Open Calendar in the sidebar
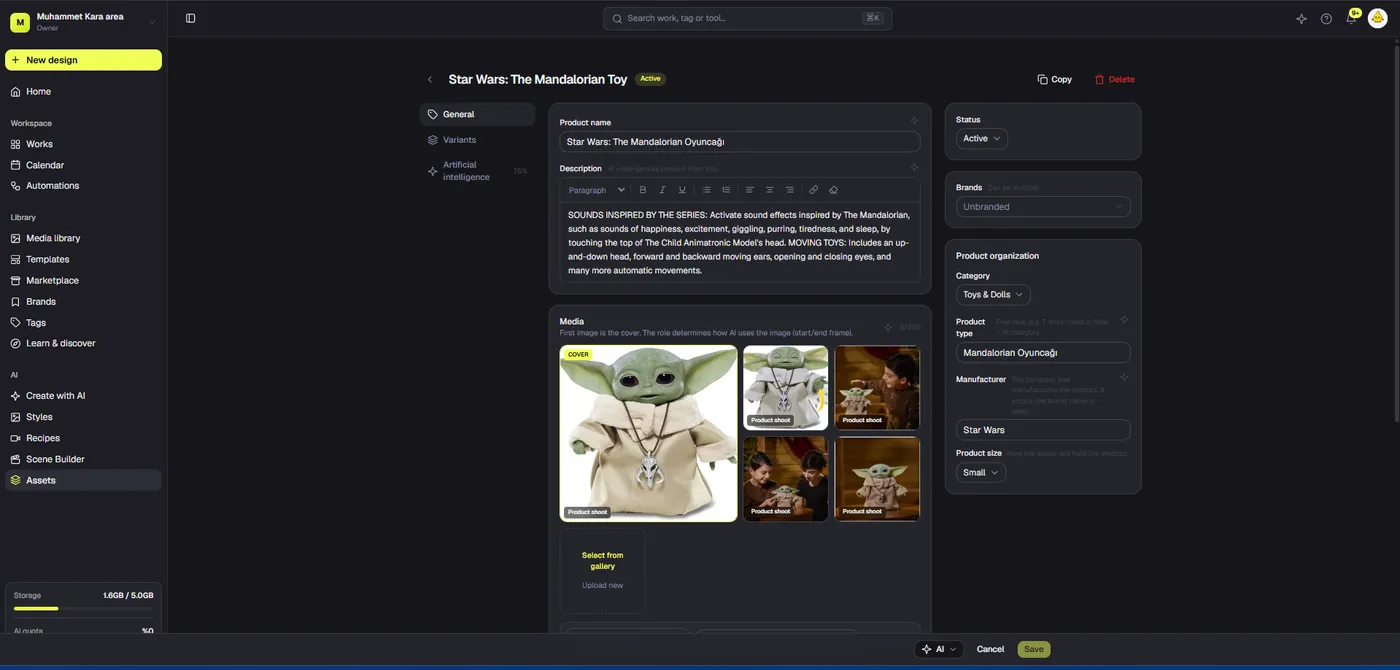This screenshot has height=670, width=1400. click(x=83, y=165)
